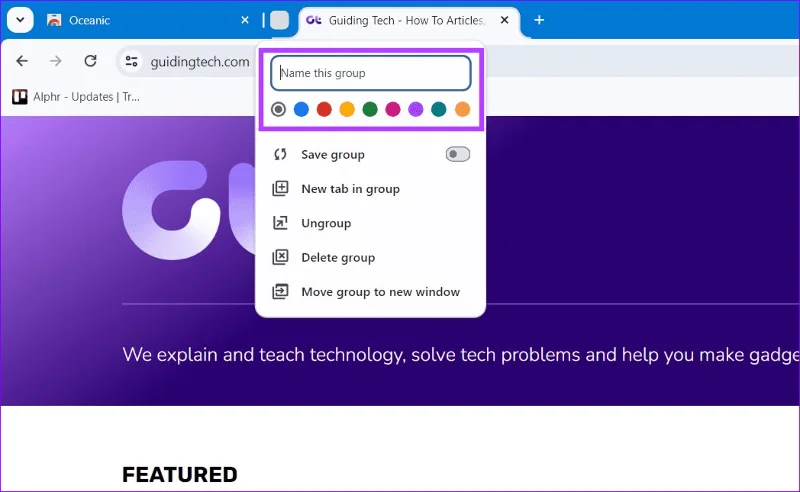Pick the pink group color

click(x=393, y=109)
